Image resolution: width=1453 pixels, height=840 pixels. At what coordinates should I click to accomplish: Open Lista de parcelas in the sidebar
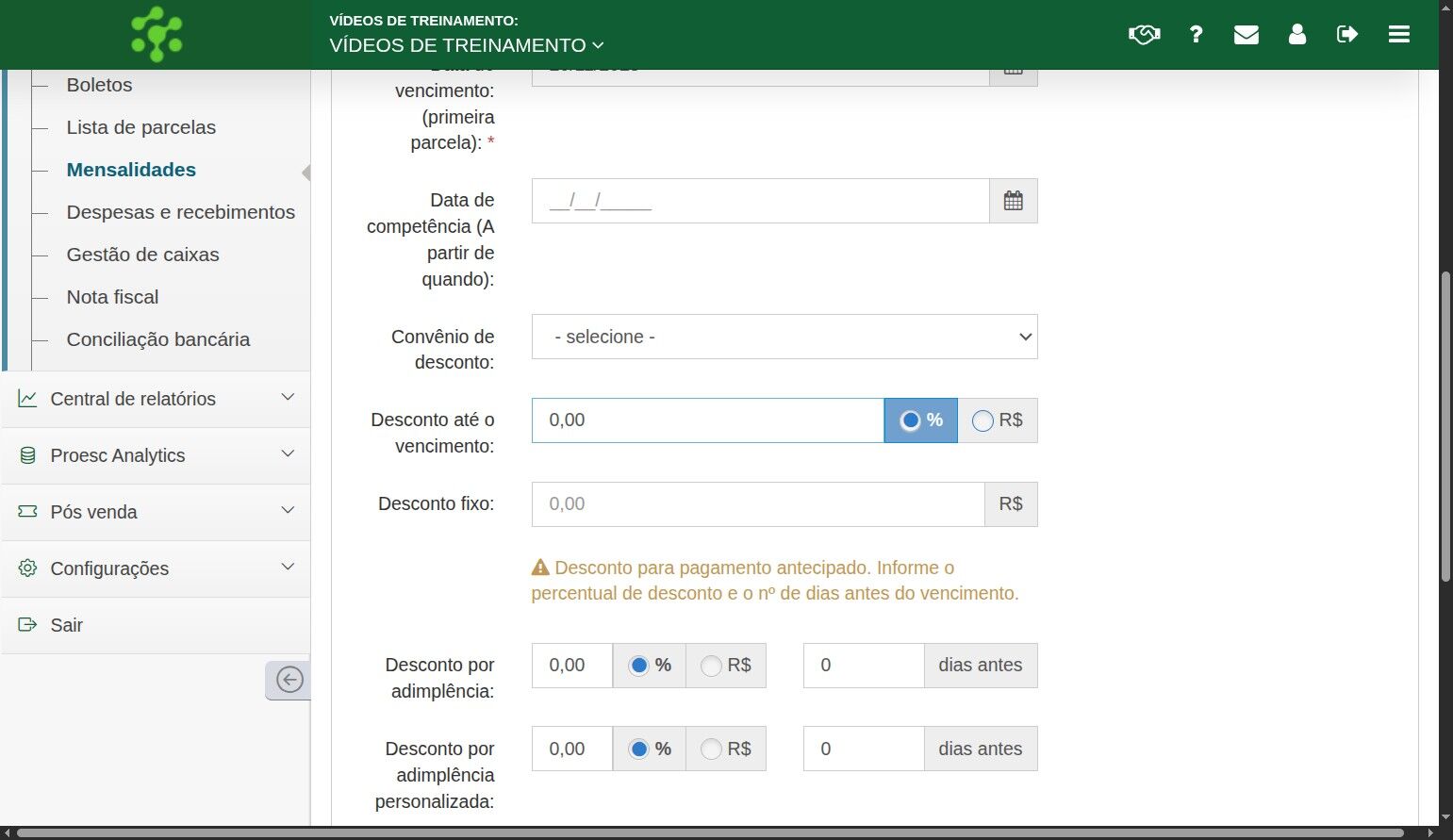[141, 127]
